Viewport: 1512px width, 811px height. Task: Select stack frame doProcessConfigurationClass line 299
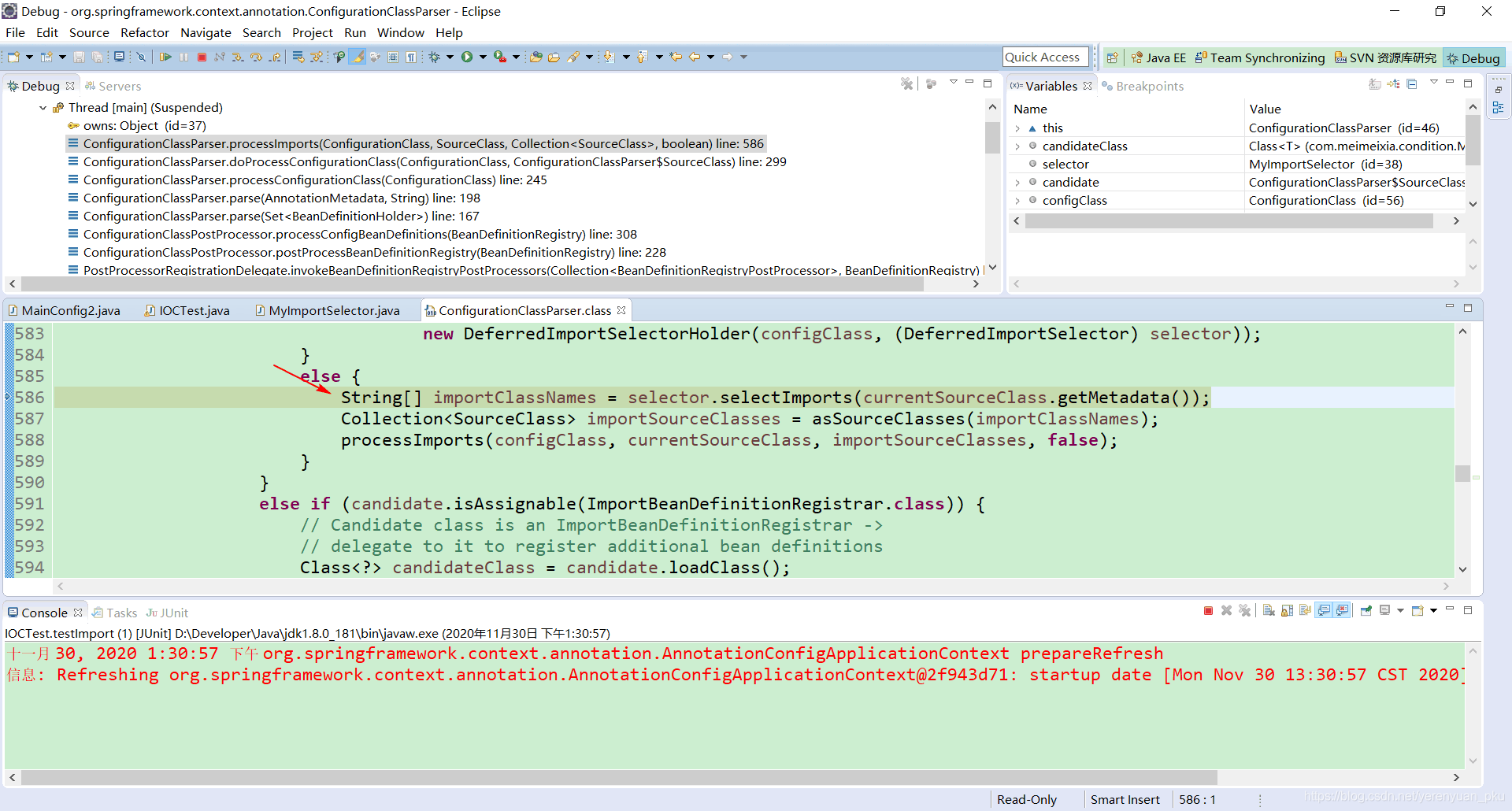pyautogui.click(x=435, y=161)
